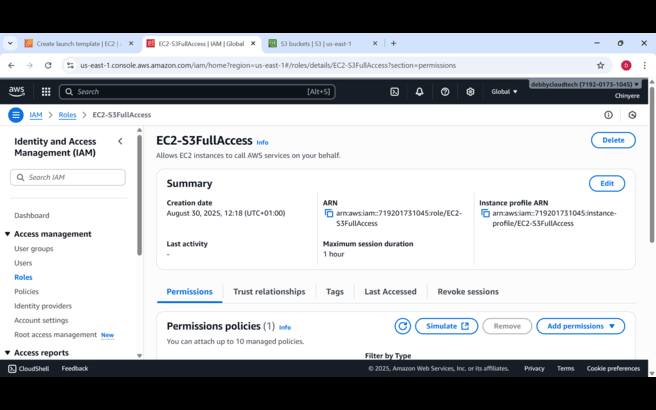Open the help question mark icon
Viewport: 656px width, 410px height.
[x=445, y=92]
